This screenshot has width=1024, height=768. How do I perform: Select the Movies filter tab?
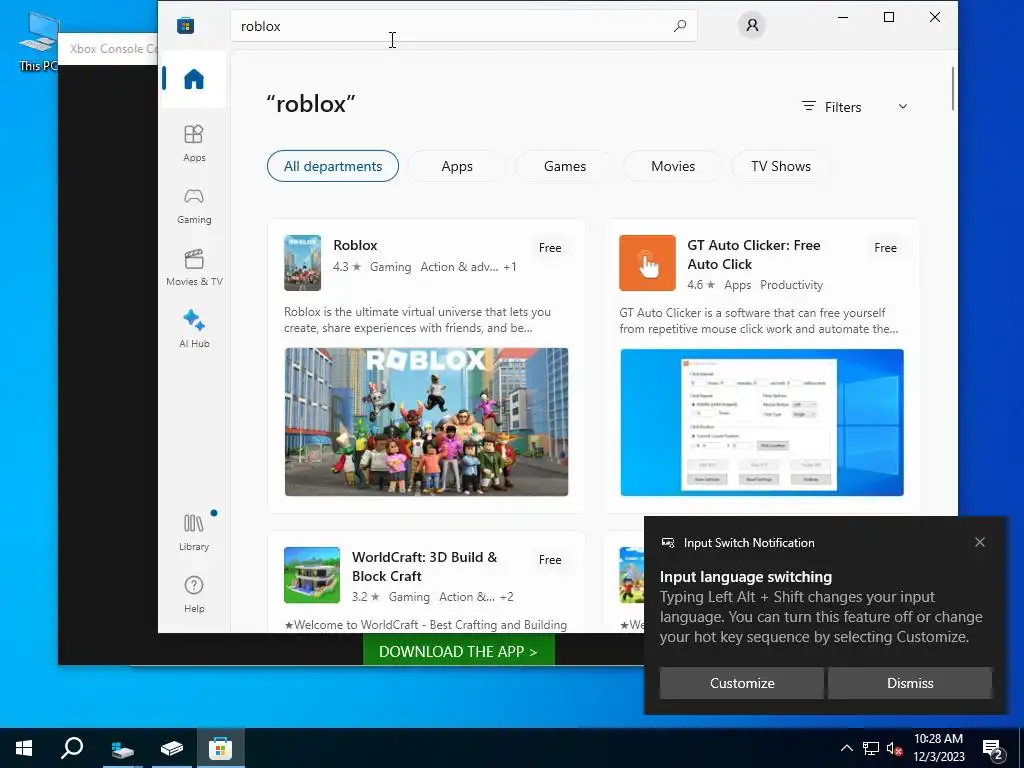[x=673, y=166]
